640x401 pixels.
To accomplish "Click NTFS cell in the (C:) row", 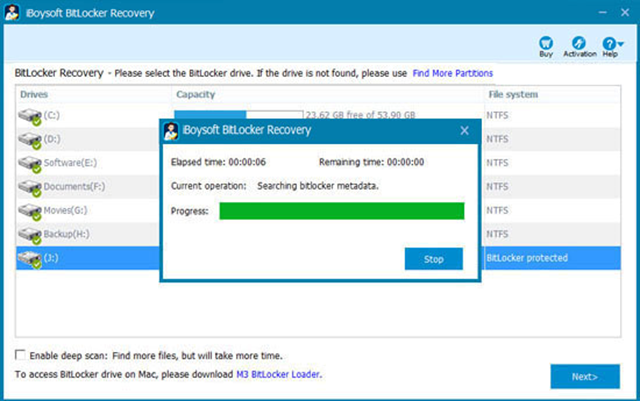I will pyautogui.click(x=497, y=115).
